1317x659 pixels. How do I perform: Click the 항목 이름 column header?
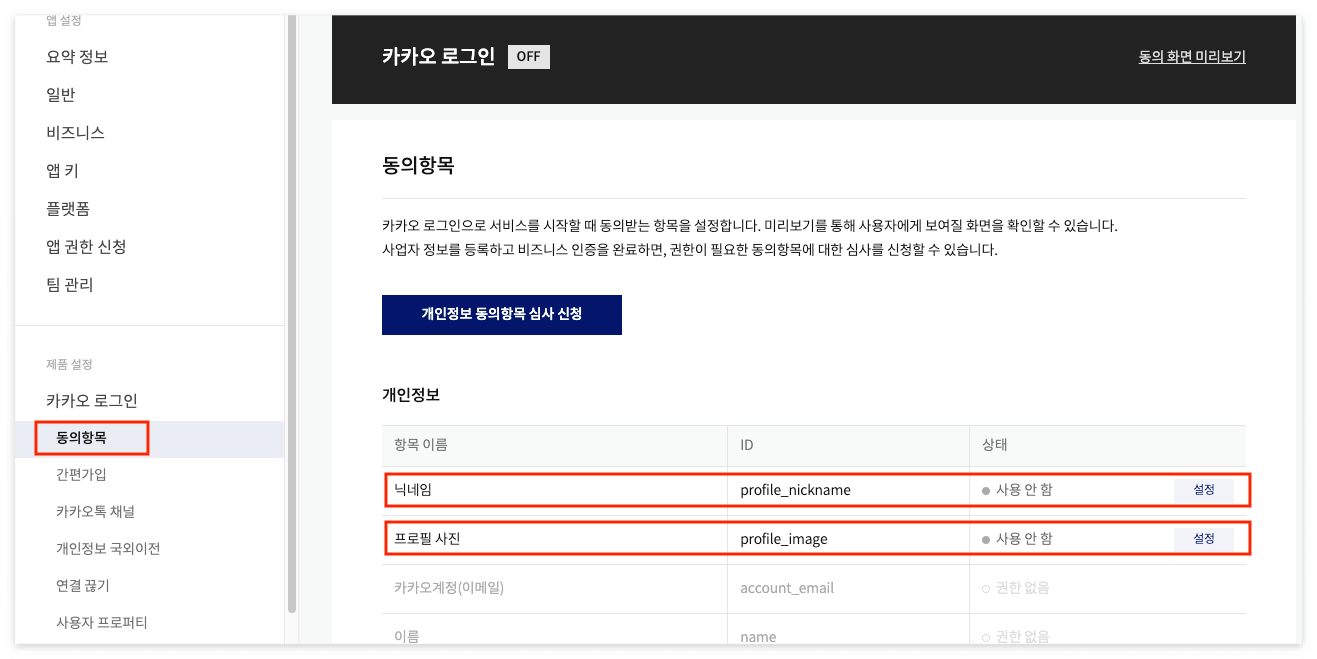(555, 445)
